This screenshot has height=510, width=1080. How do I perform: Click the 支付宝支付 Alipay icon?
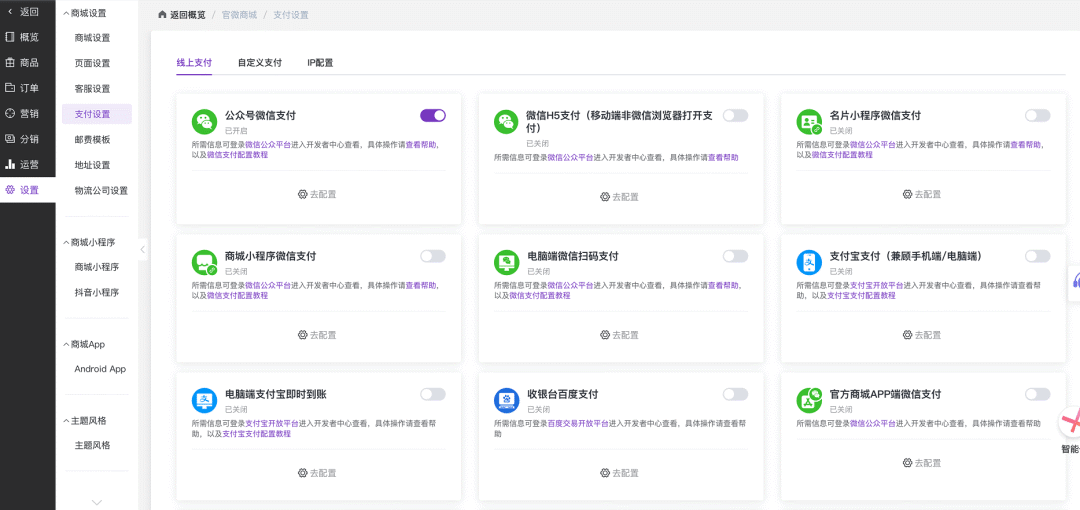coord(808,262)
